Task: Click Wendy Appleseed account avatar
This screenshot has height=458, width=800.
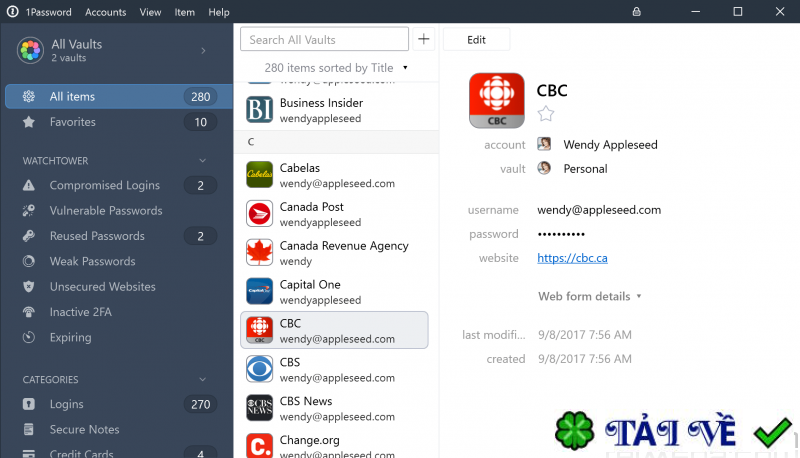Action: [x=544, y=144]
